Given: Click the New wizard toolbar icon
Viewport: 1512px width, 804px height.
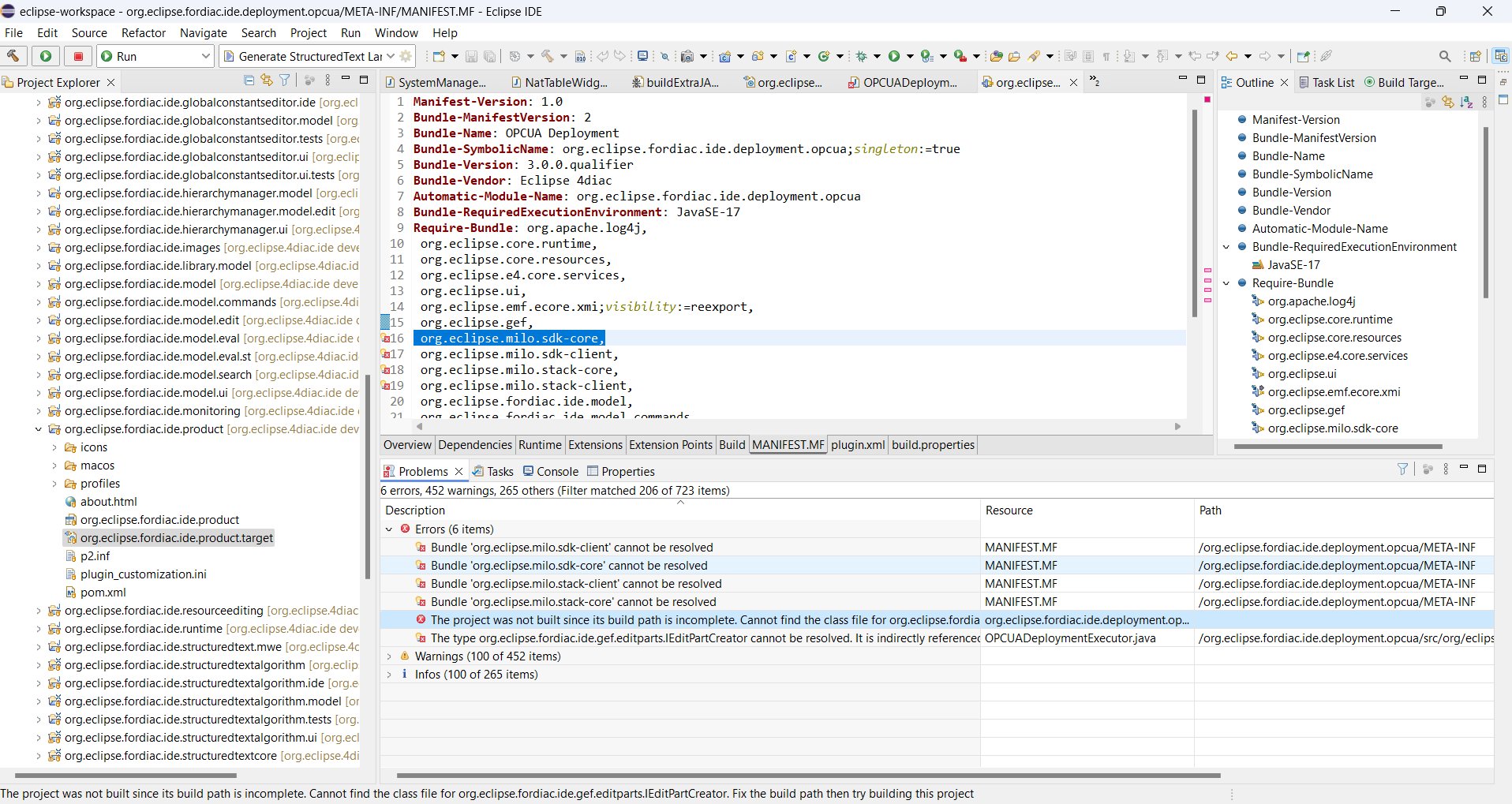Looking at the screenshot, I should 439,56.
